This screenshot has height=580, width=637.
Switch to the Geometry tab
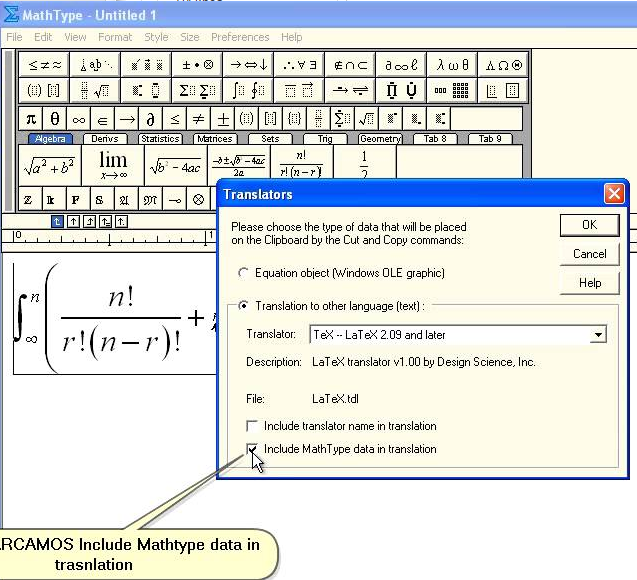click(x=380, y=139)
